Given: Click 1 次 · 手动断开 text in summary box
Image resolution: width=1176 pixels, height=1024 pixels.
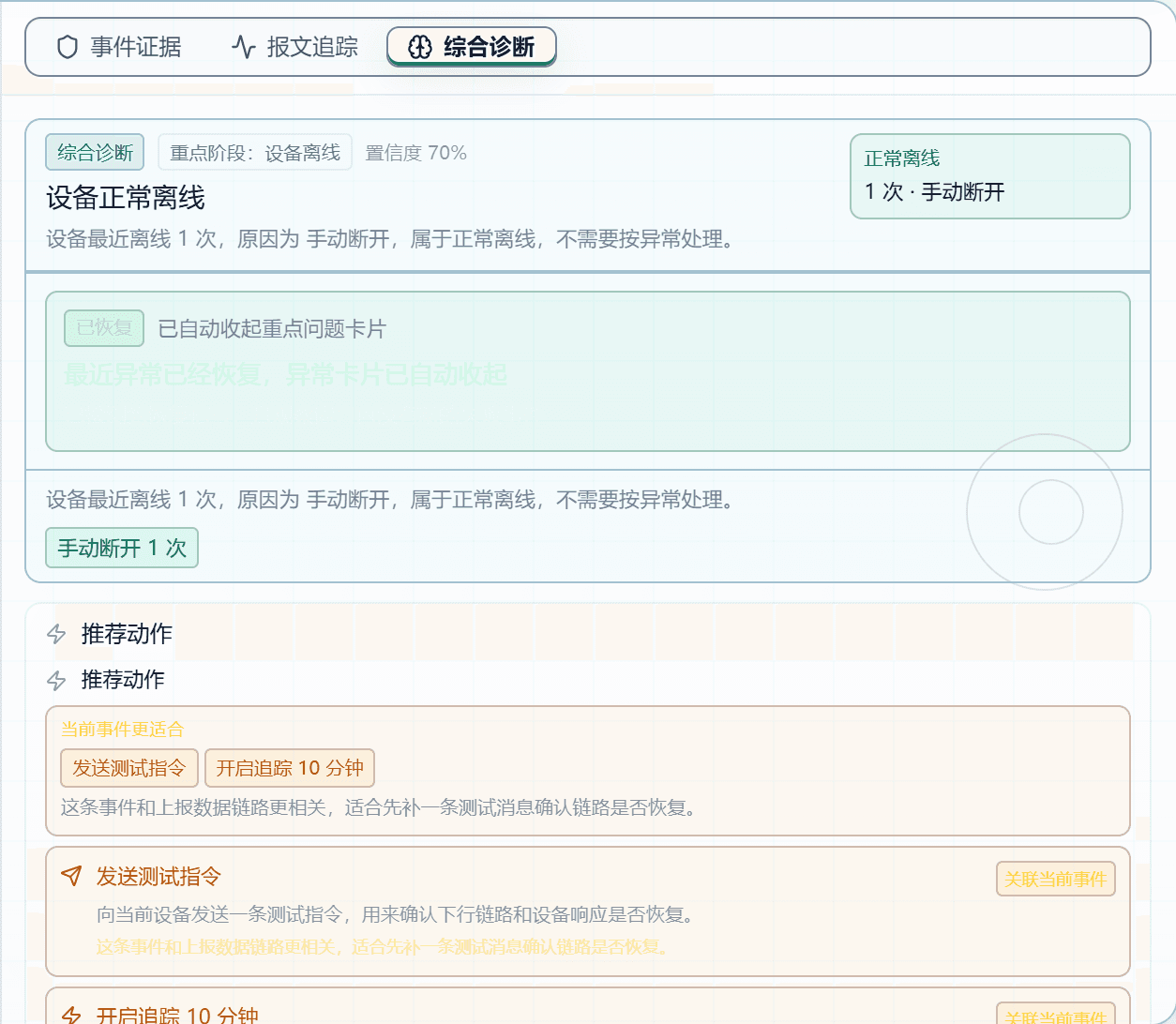Looking at the screenshot, I should [934, 192].
